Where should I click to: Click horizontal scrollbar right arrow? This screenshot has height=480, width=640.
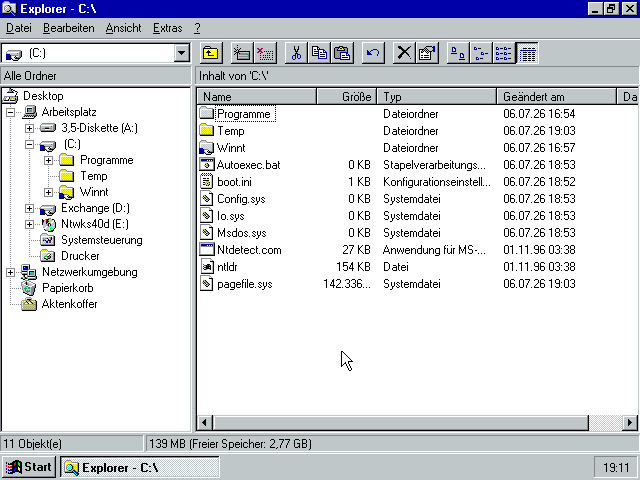tap(630, 423)
